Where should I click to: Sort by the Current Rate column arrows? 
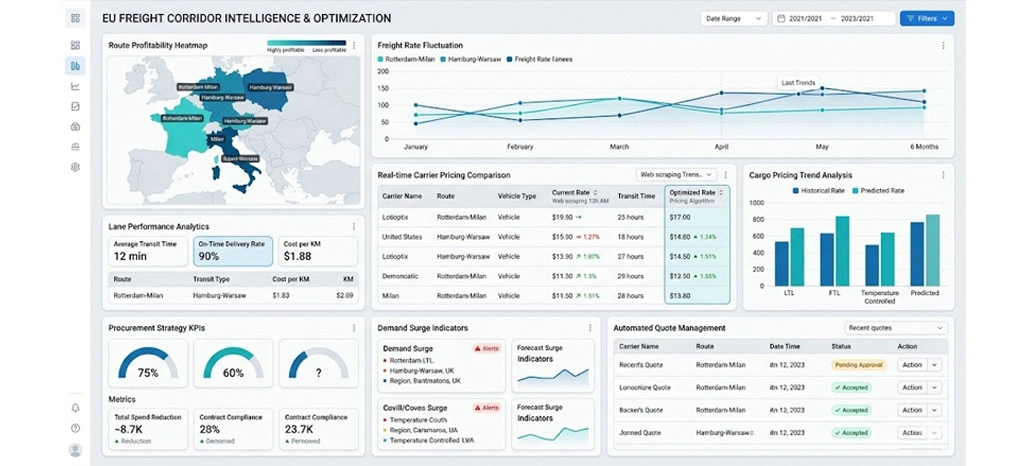point(595,192)
